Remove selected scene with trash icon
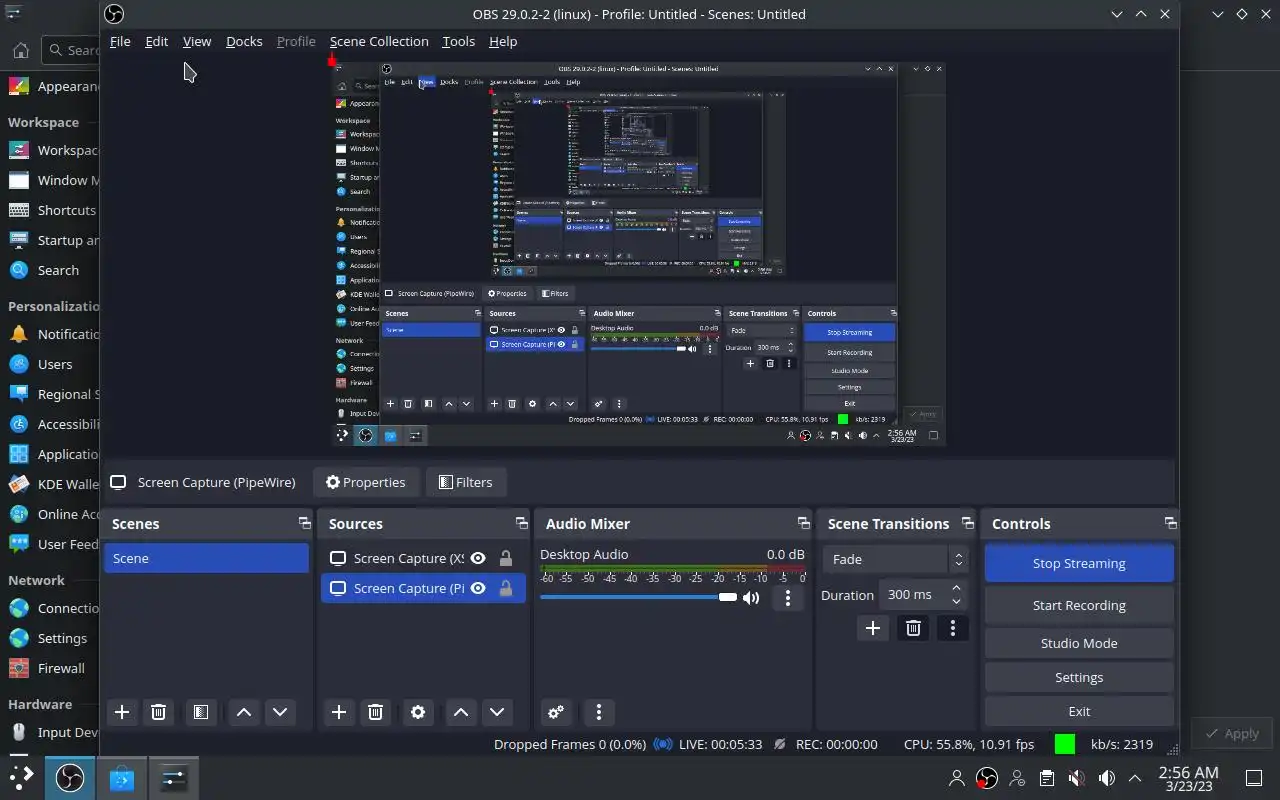The height and width of the screenshot is (800, 1280). (x=158, y=712)
